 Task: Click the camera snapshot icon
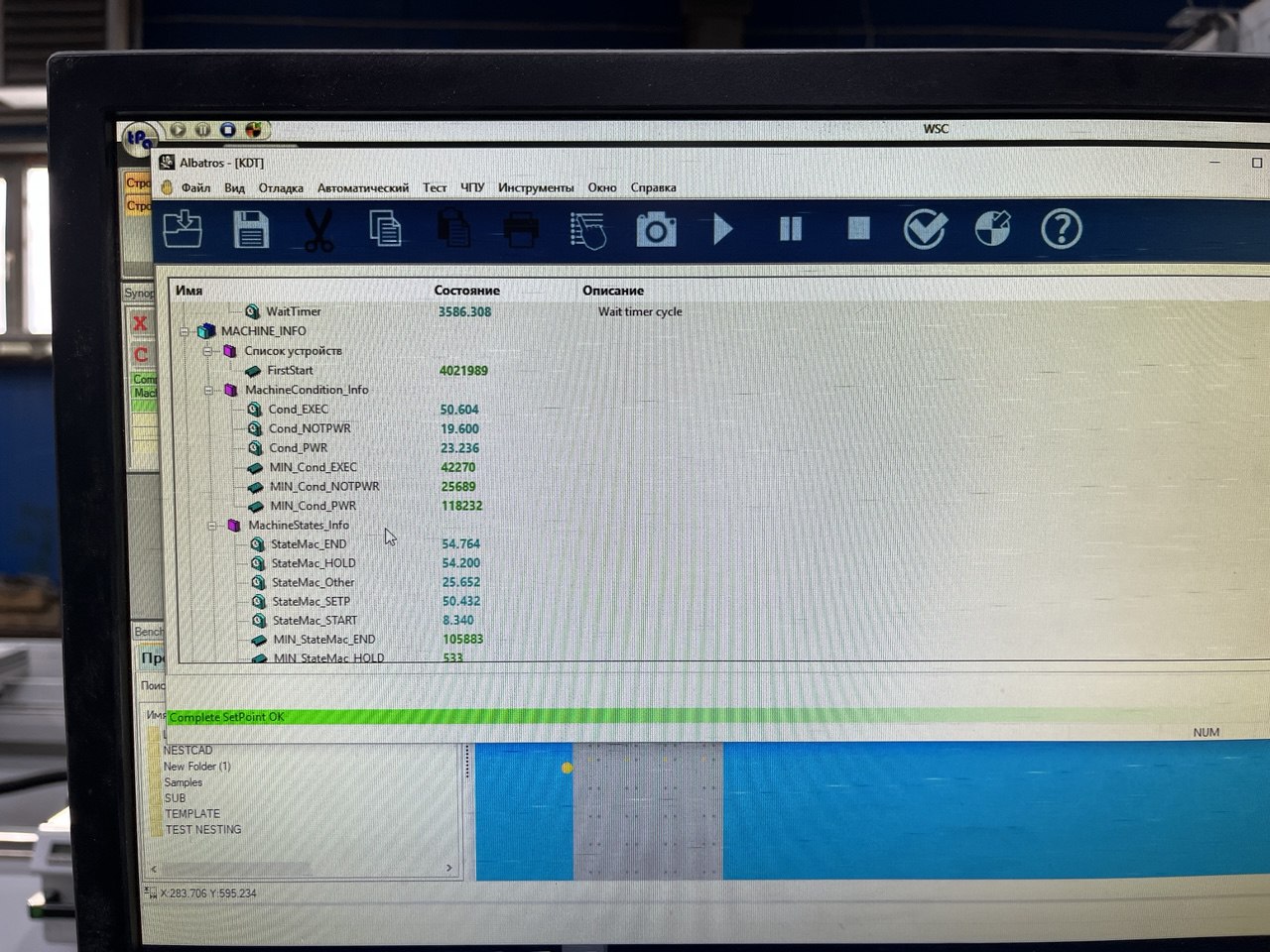[656, 231]
